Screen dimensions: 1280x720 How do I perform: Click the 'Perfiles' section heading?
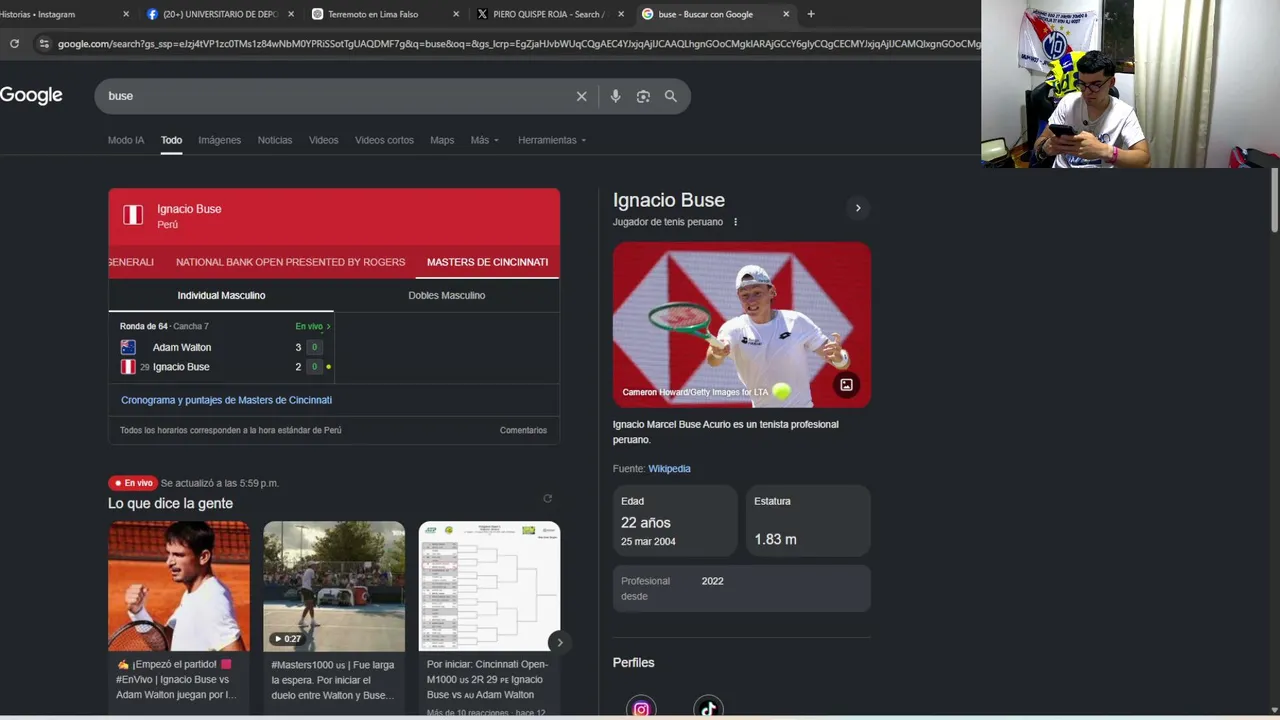[634, 662]
